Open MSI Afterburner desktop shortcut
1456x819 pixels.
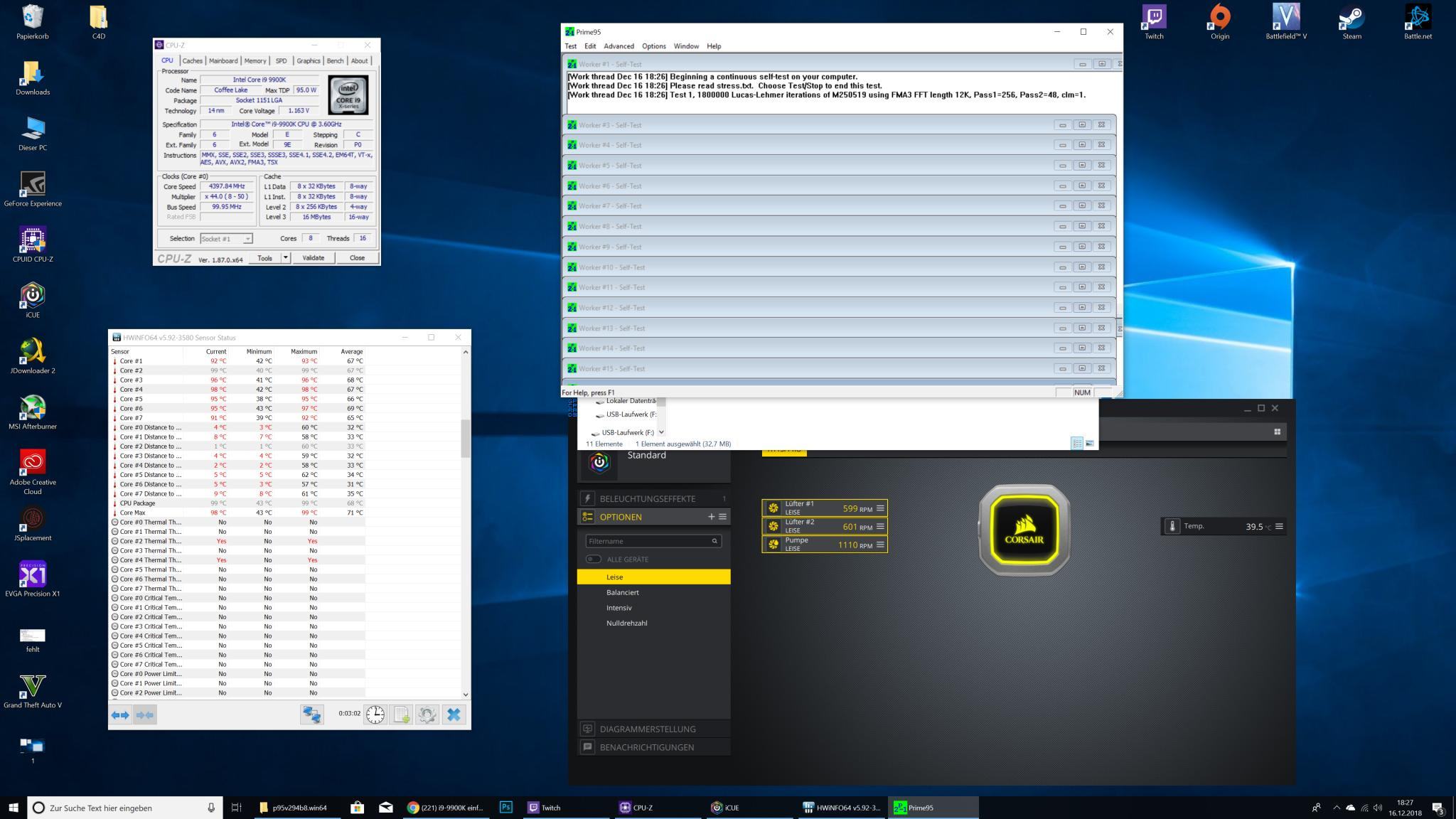pos(33,412)
